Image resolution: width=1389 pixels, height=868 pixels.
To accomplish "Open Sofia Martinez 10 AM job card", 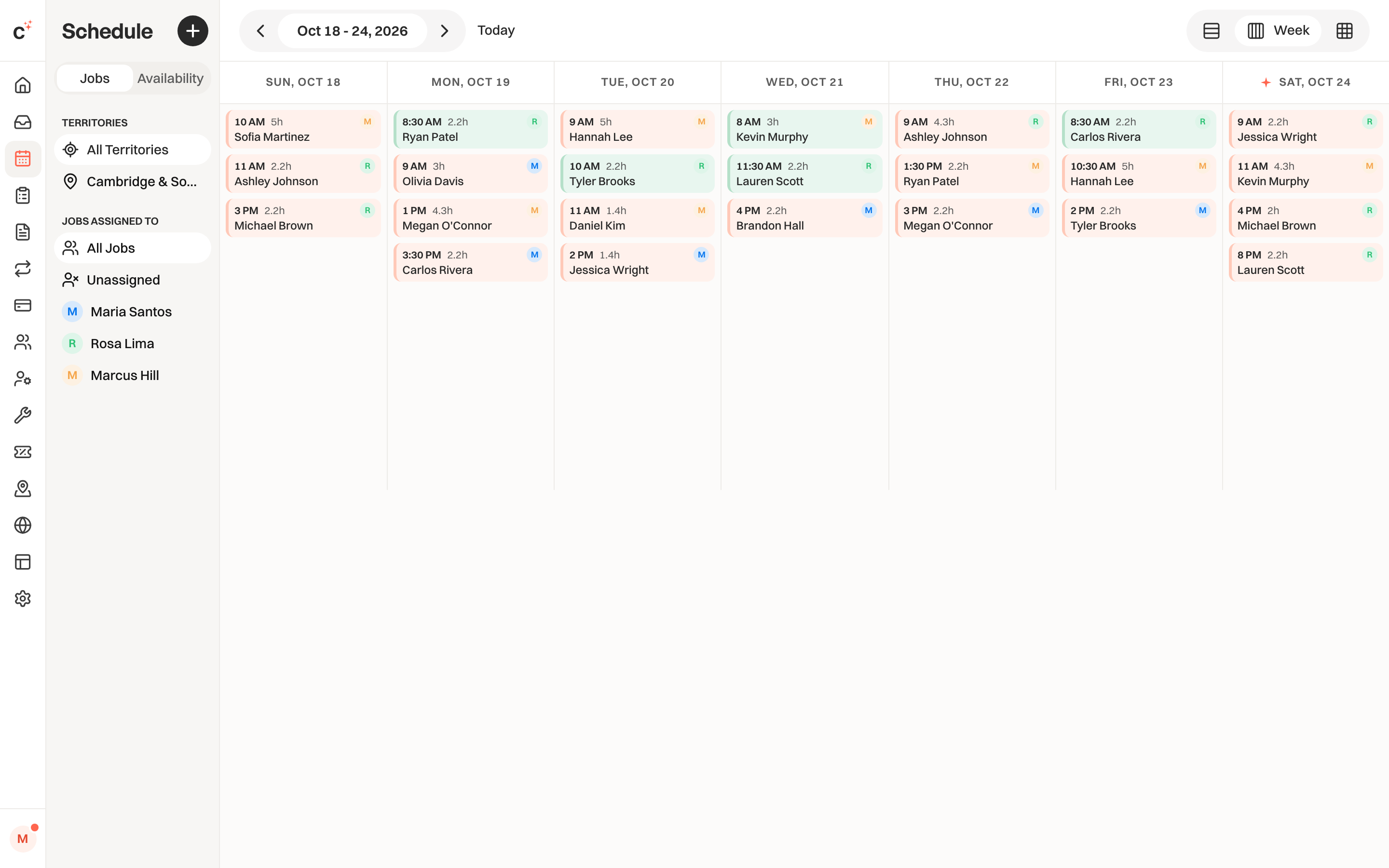I will click(303, 130).
